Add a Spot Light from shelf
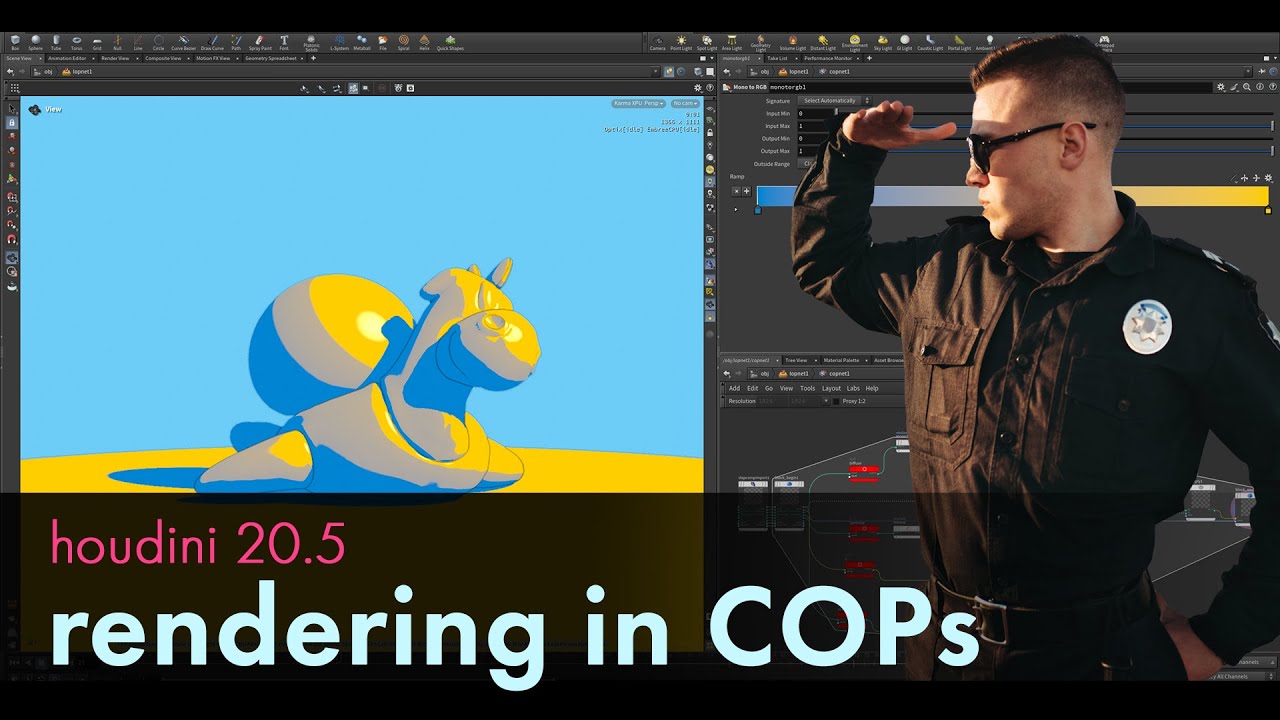The width and height of the screenshot is (1280, 720). coord(707,42)
